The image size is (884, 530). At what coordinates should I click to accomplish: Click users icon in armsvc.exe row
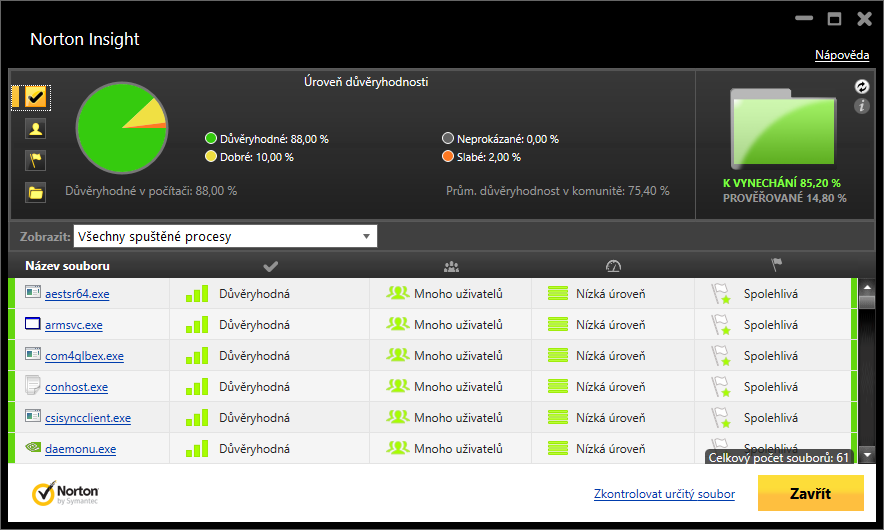click(397, 324)
